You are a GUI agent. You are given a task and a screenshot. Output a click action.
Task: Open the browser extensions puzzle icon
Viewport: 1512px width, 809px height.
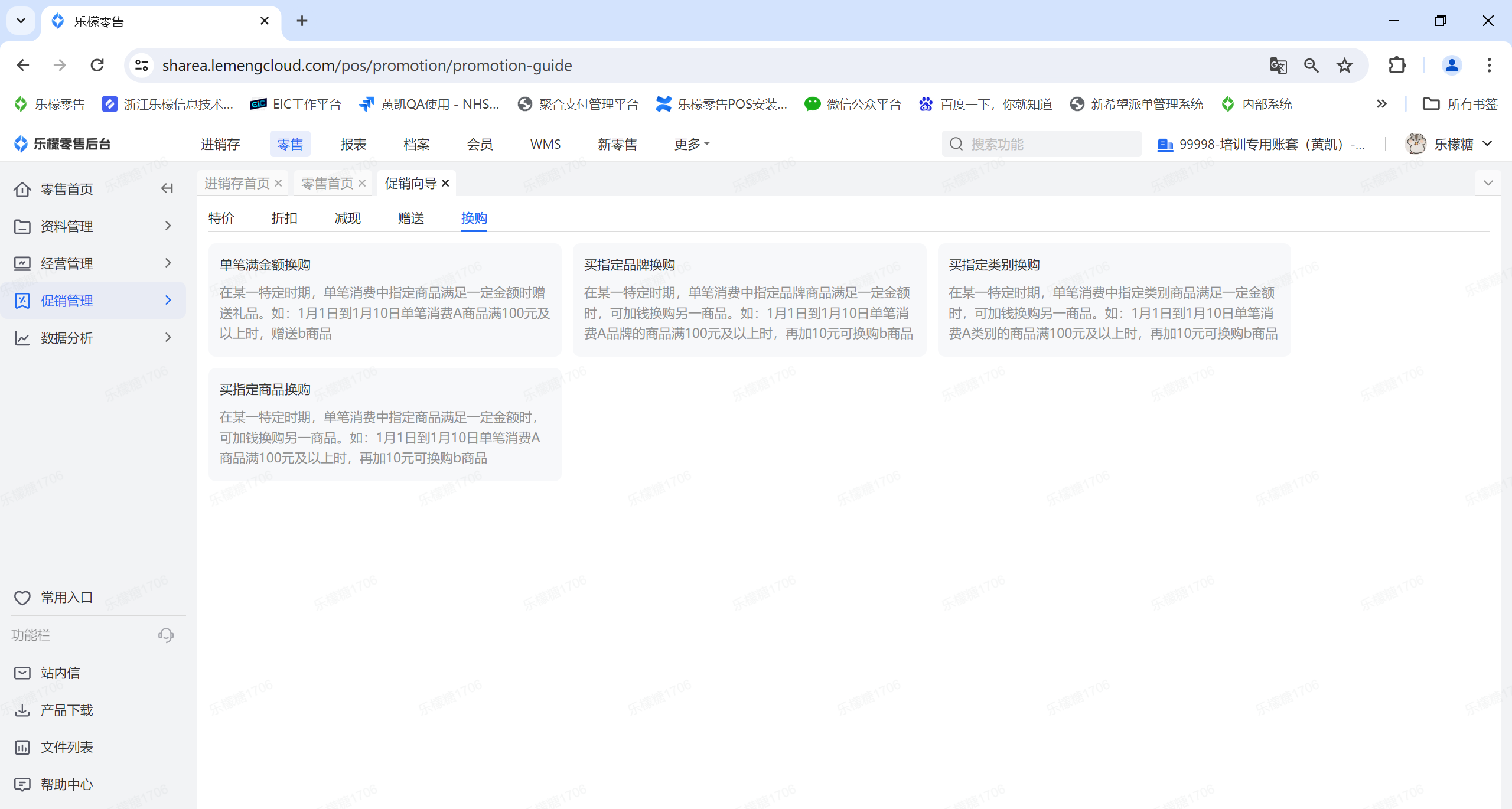coord(1397,65)
